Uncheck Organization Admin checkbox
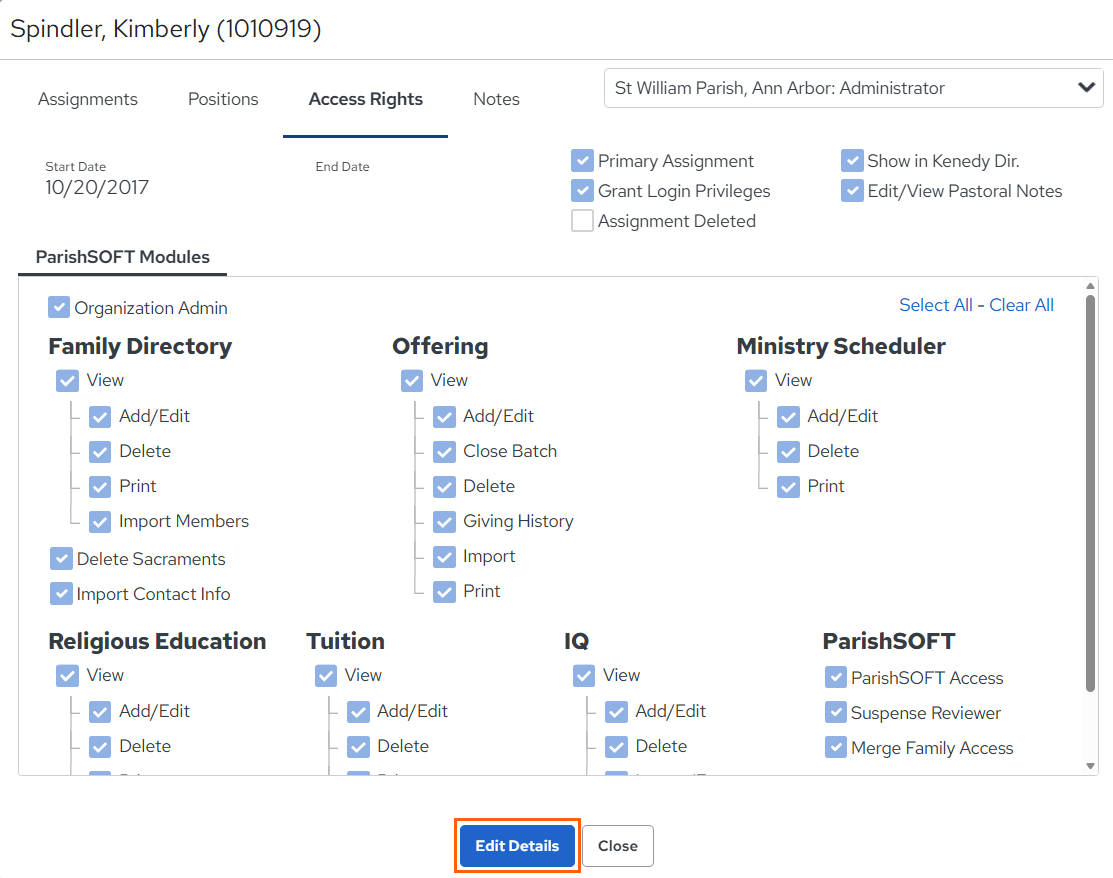This screenshot has height=878, width=1113. click(x=59, y=307)
